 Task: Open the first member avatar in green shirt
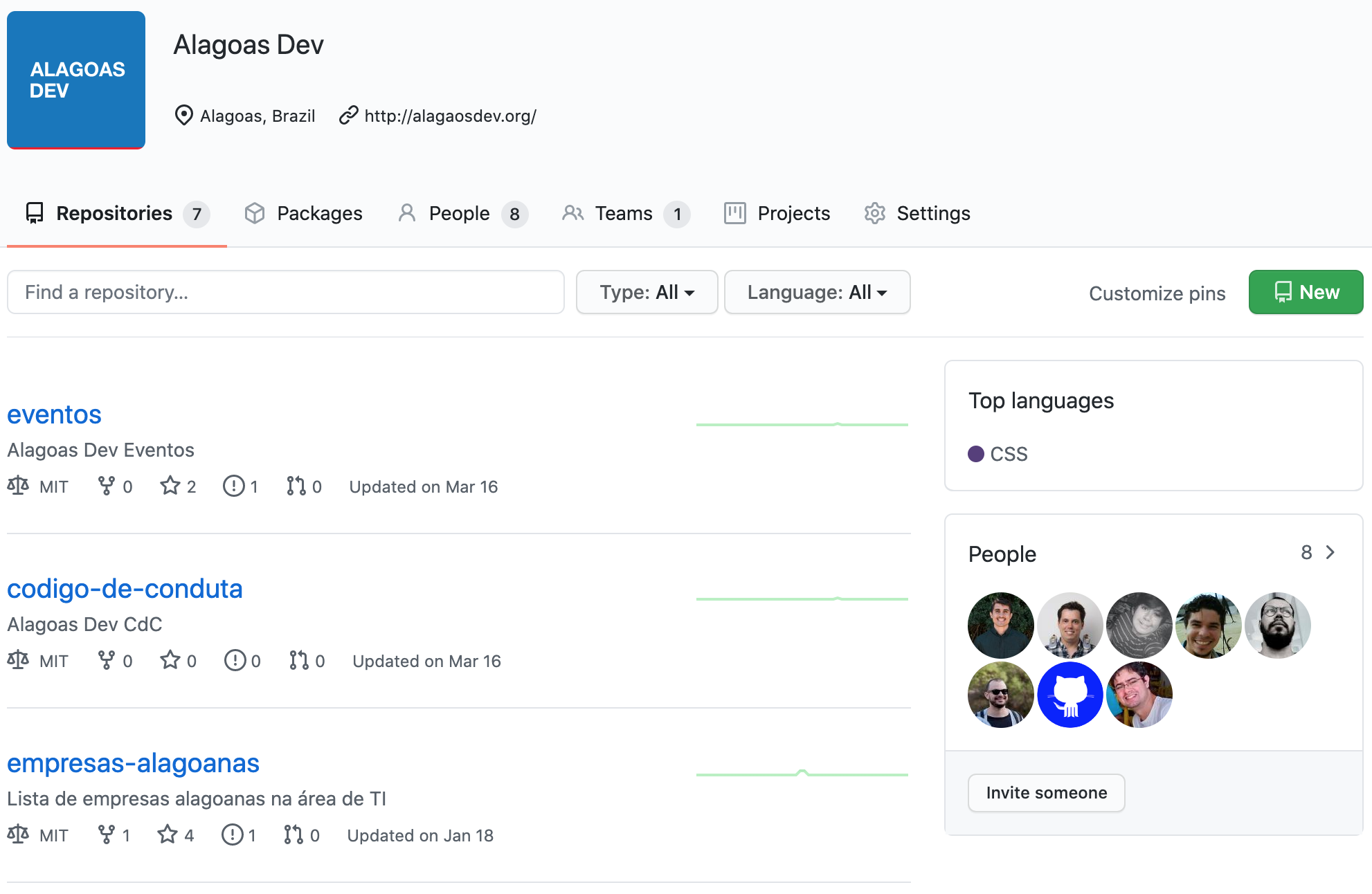coord(1001,626)
